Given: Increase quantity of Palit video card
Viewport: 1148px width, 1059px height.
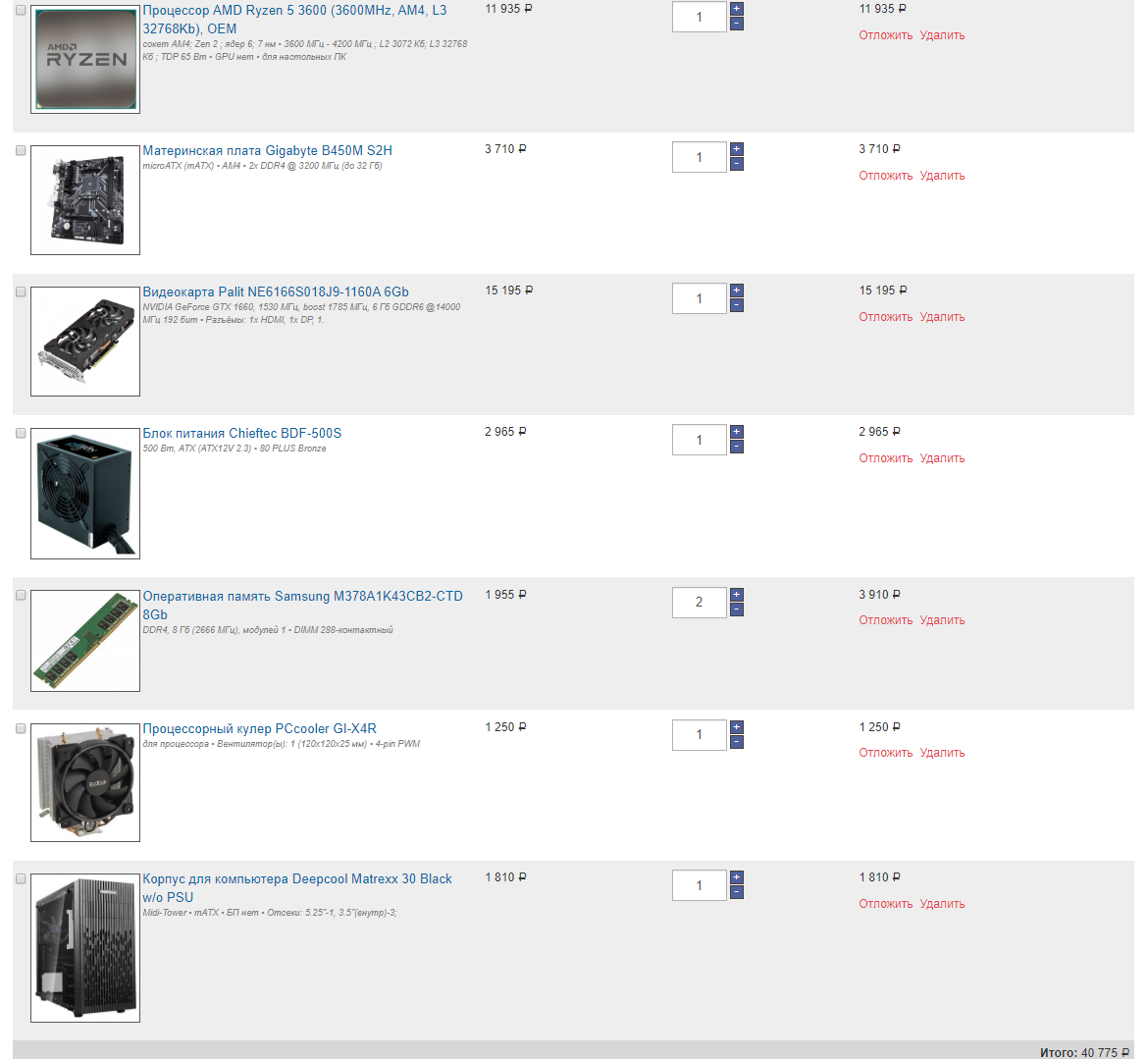Looking at the screenshot, I should coord(737,290).
